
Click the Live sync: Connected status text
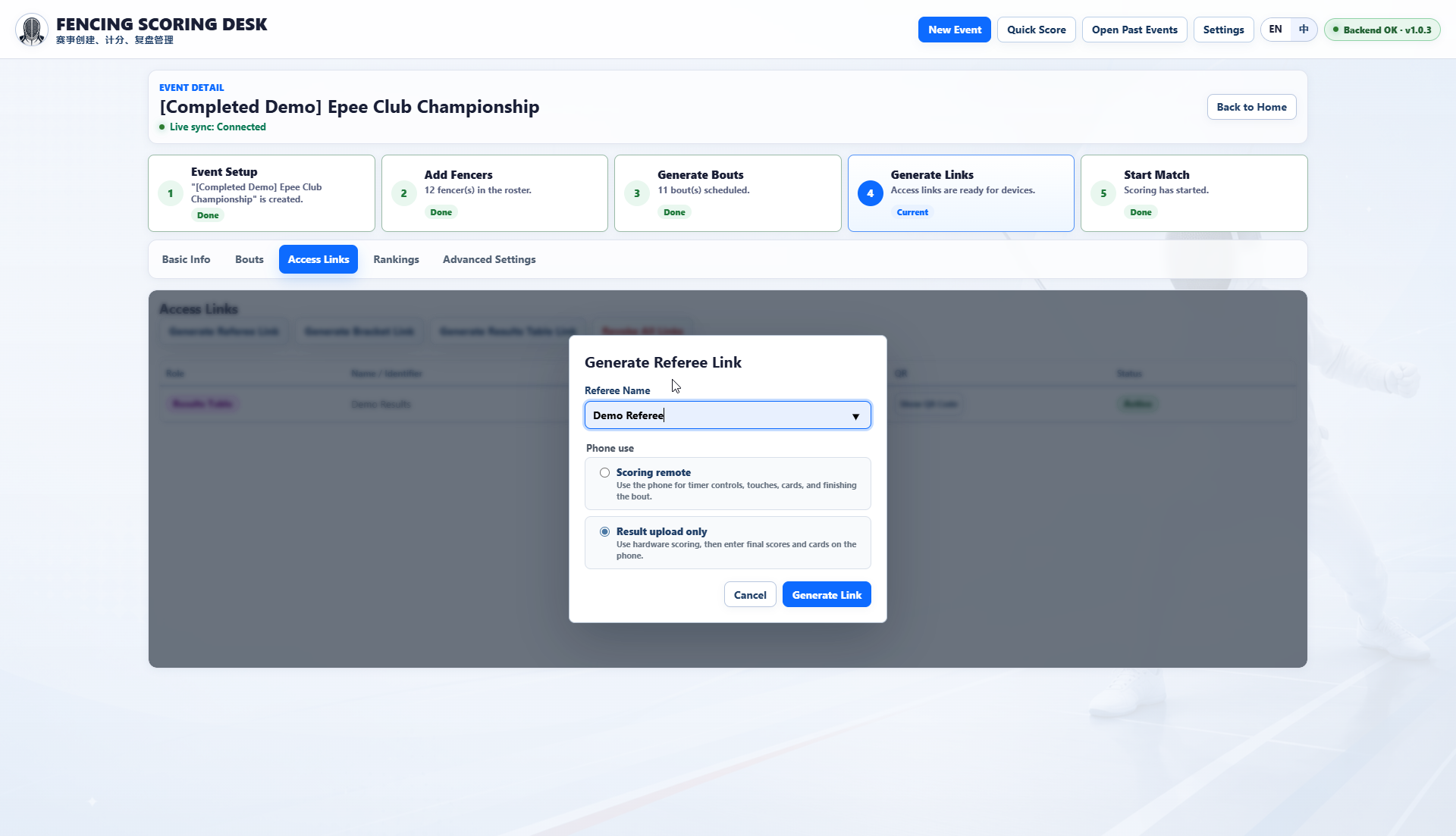pyautogui.click(x=218, y=127)
